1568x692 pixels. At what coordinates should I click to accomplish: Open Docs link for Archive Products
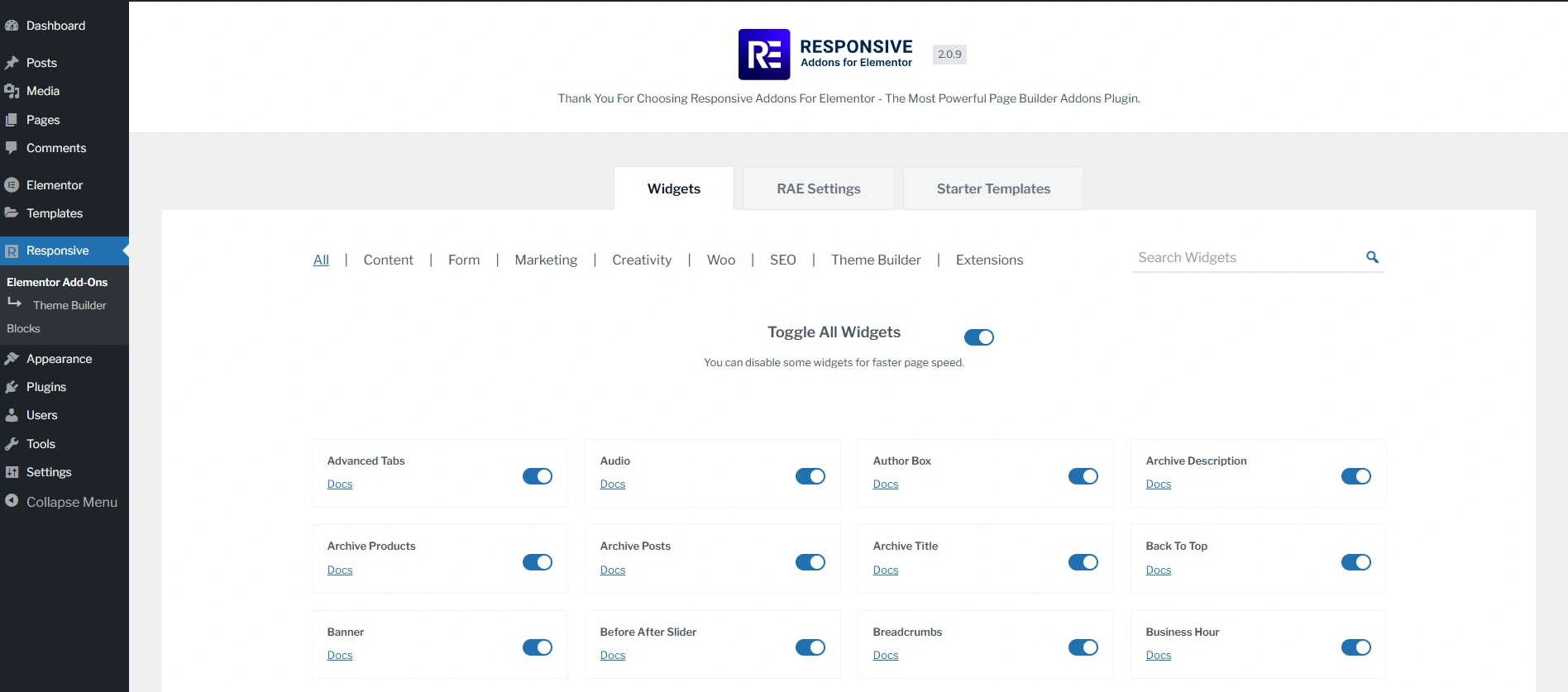[340, 570]
